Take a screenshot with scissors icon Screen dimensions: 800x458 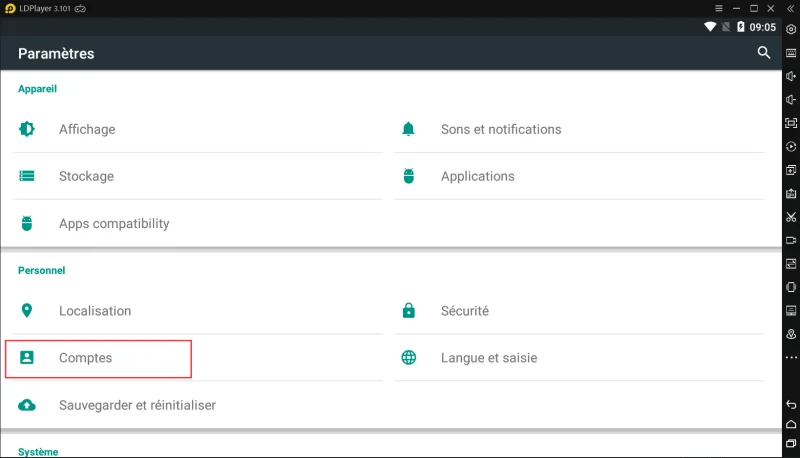click(x=791, y=217)
